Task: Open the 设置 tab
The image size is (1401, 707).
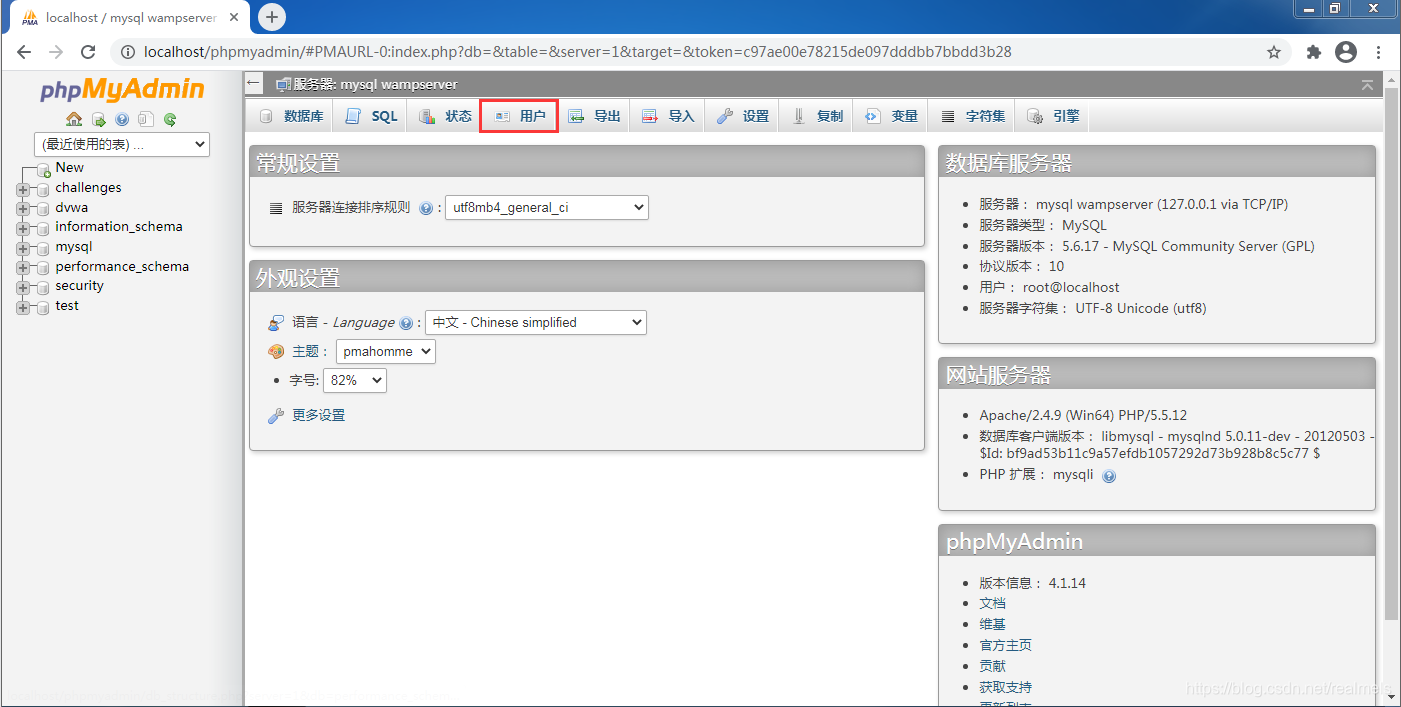Action: coord(742,116)
